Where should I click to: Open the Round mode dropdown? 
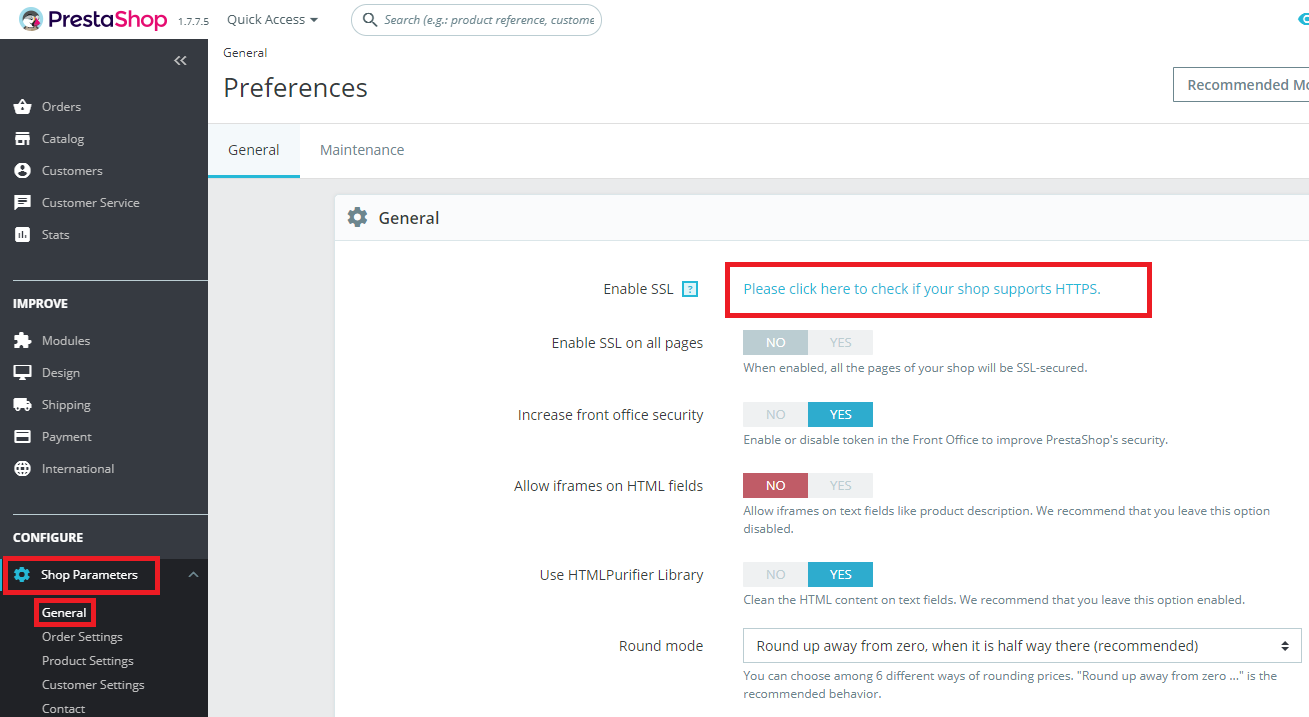pyautogui.click(x=1021, y=646)
